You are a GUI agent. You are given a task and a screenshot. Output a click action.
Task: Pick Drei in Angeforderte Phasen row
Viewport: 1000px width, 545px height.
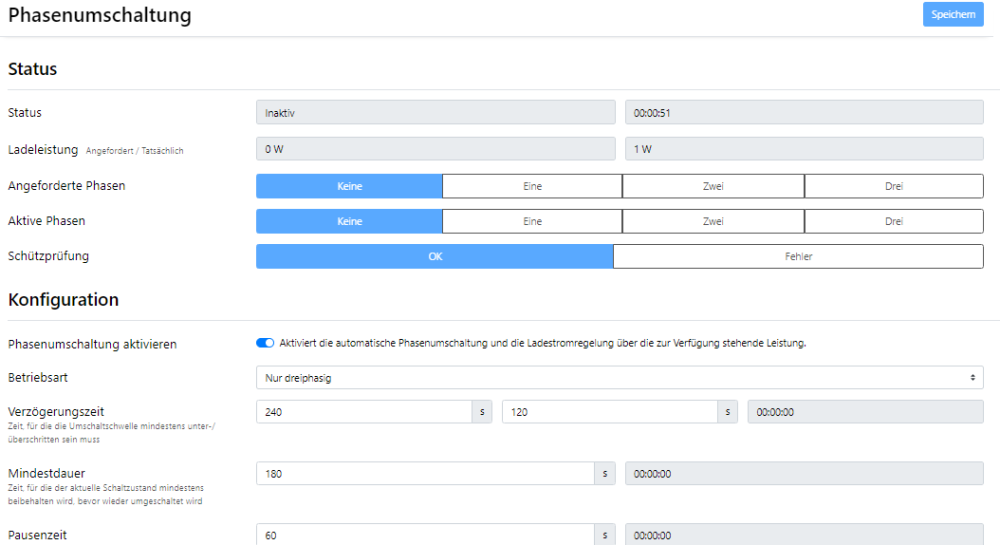click(x=893, y=186)
